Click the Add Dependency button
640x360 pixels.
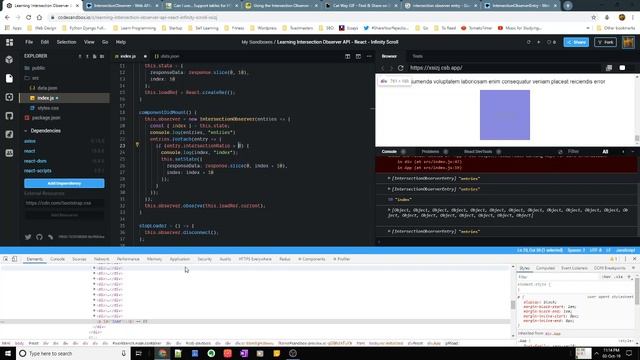point(64,183)
